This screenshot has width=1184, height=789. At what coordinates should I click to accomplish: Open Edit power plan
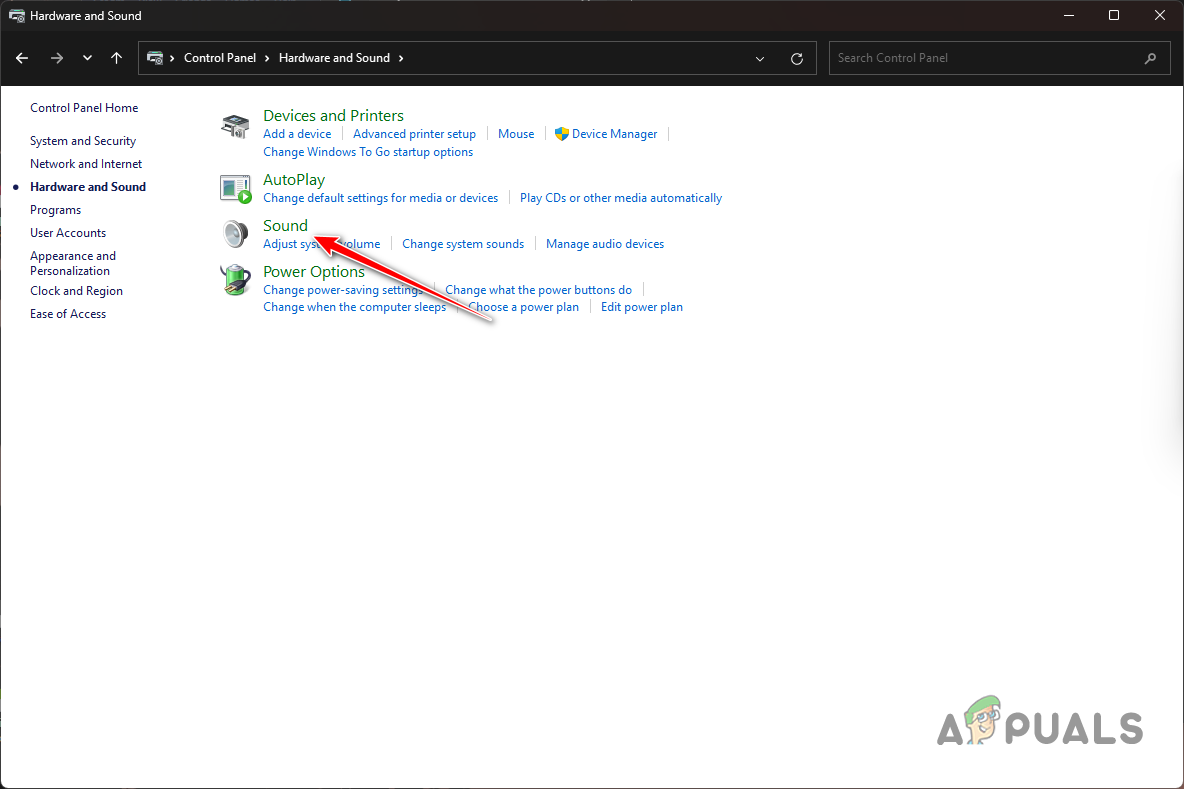coord(642,307)
